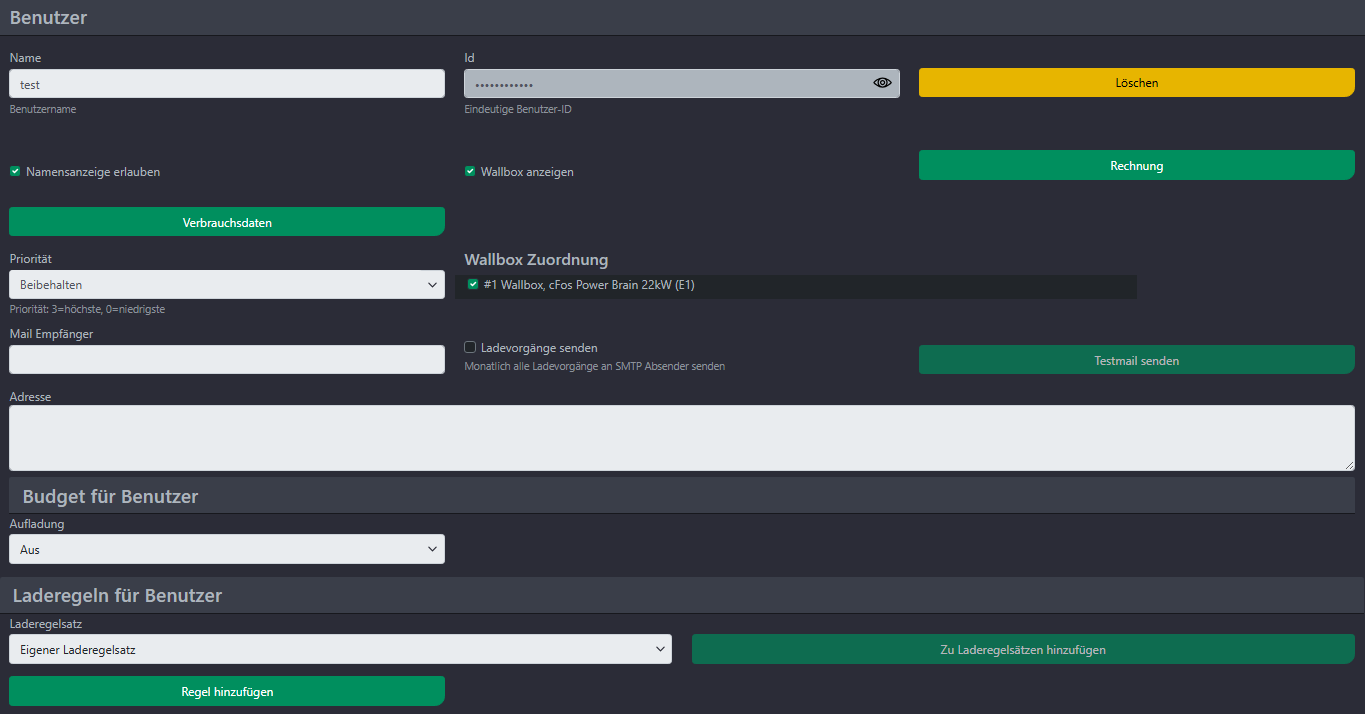Show Verbrauchsdaten for the user
1365x714 pixels.
[x=227, y=222]
